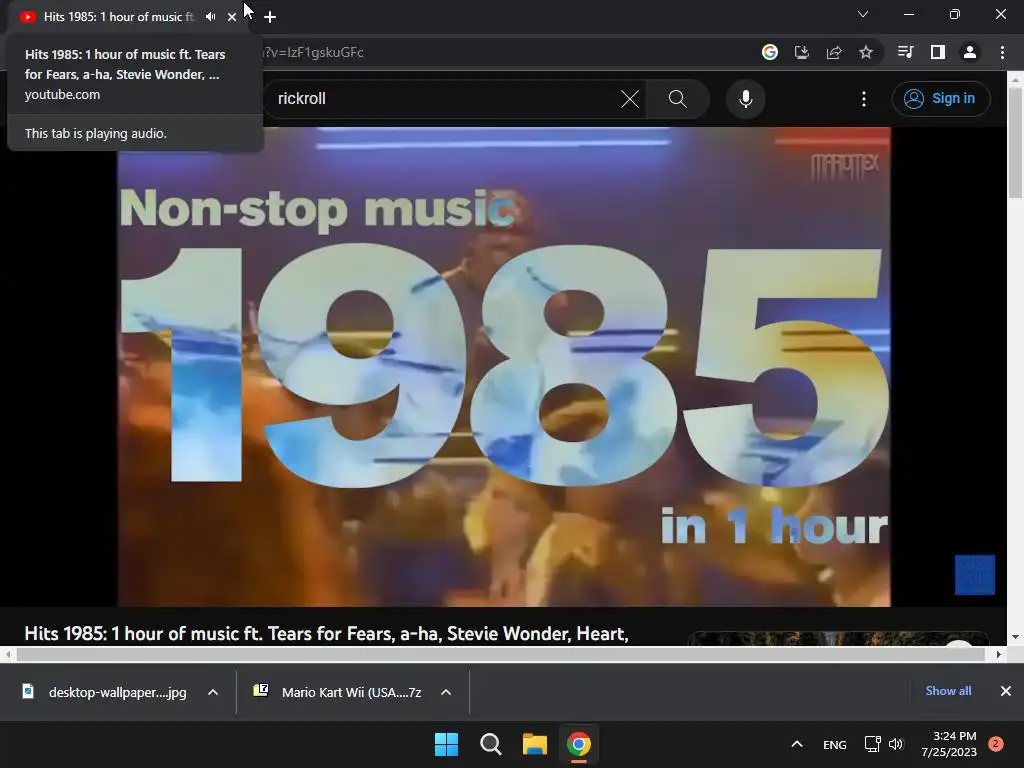The width and height of the screenshot is (1024, 768).
Task: Click the Chrome taskbar icon
Action: [579, 744]
